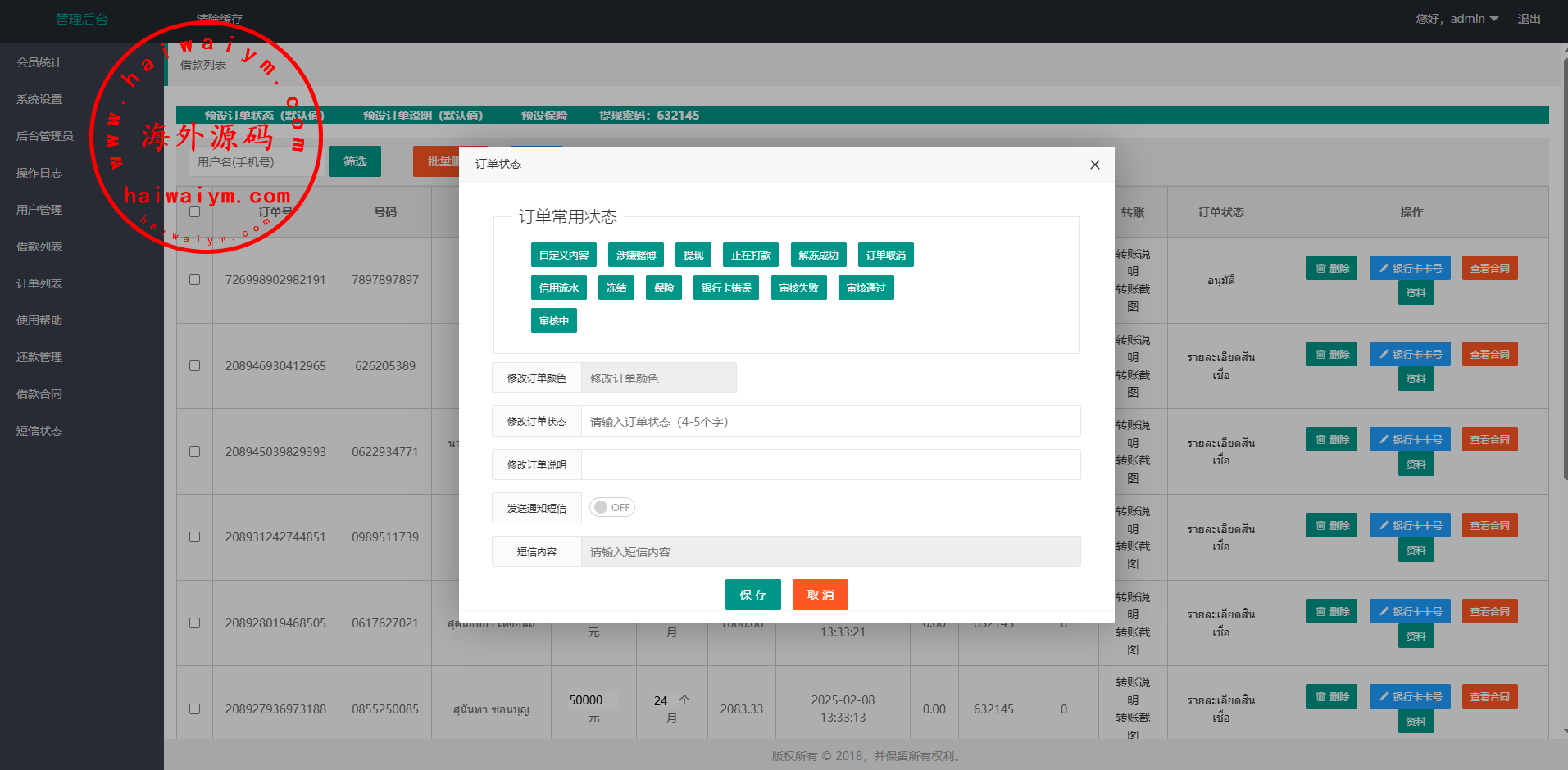This screenshot has height=770, width=1568.
Task: Open 订单列表 in the sidebar
Action: 39,283
